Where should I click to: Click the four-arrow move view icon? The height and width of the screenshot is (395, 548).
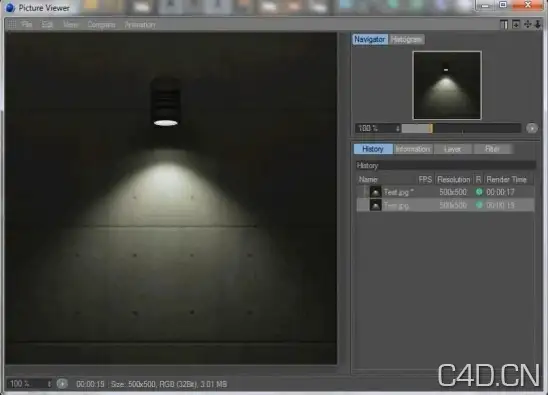527,24
